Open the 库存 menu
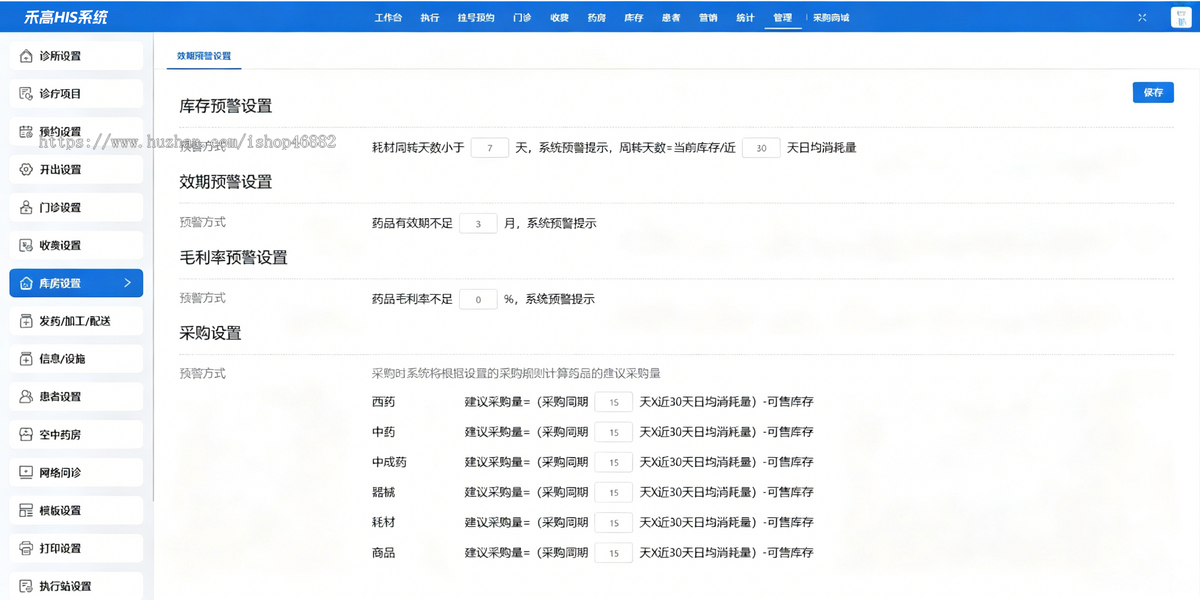 (634, 18)
